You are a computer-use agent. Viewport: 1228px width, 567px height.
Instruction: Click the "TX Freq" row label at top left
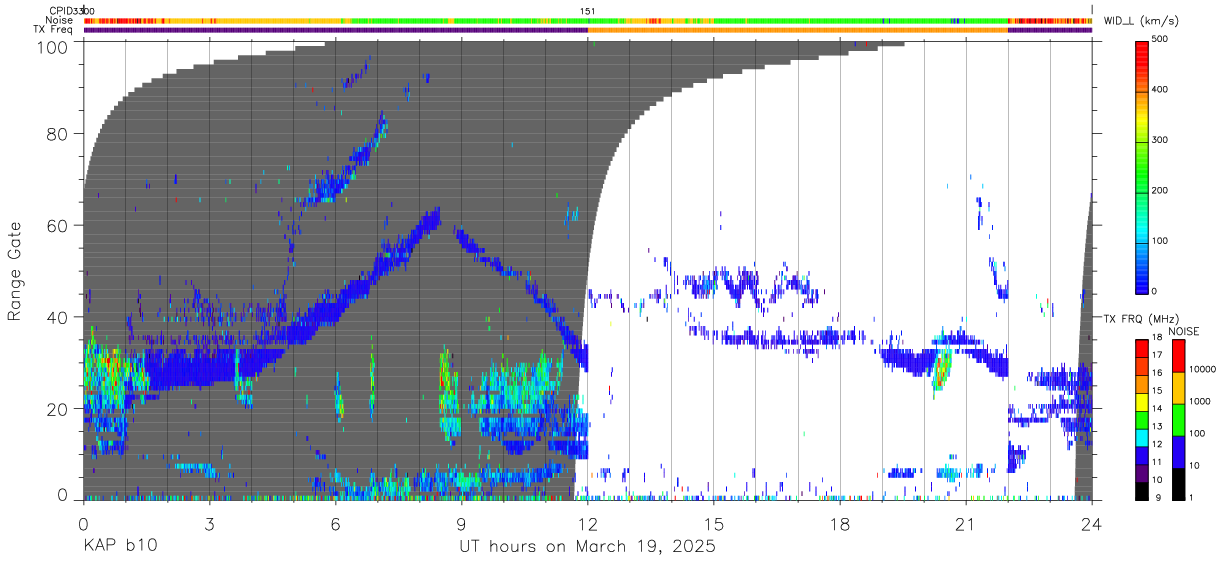(x=54, y=30)
